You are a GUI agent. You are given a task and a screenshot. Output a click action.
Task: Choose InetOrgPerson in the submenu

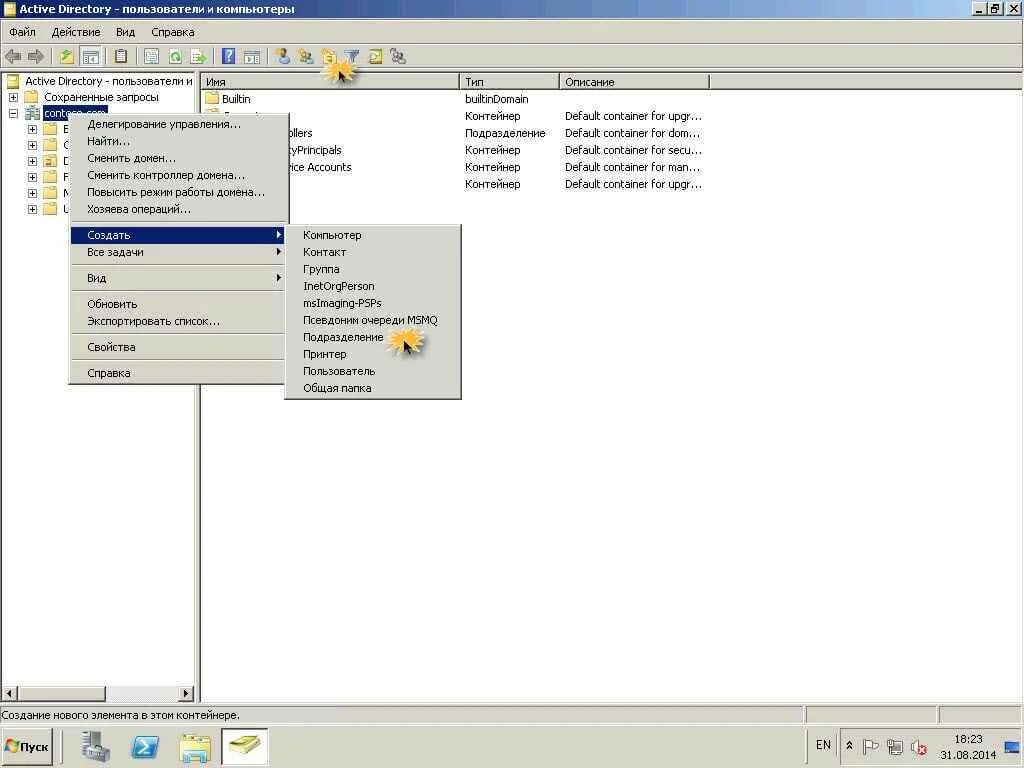[373, 286]
